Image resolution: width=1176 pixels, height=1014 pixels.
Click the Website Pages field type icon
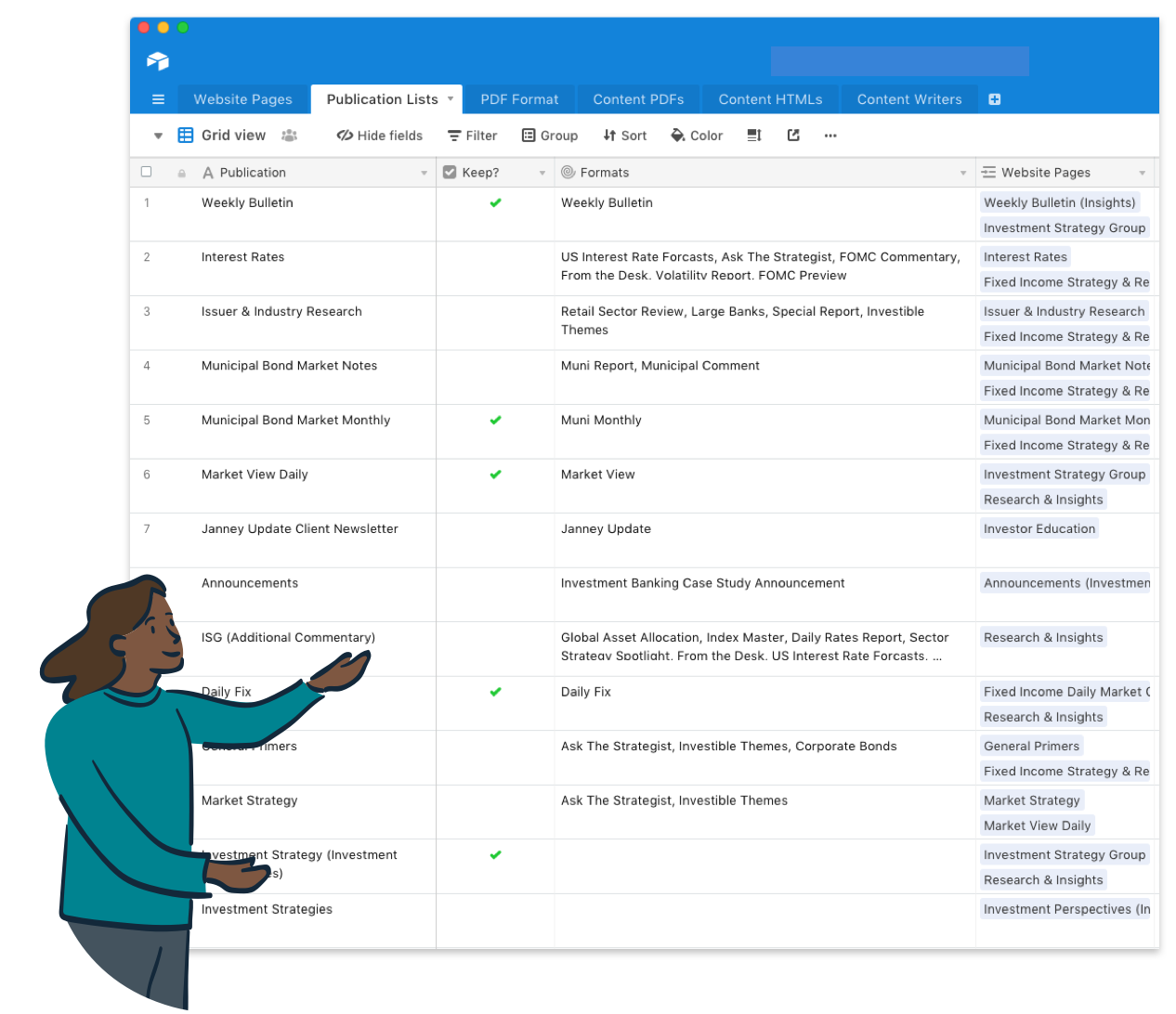coord(989,173)
